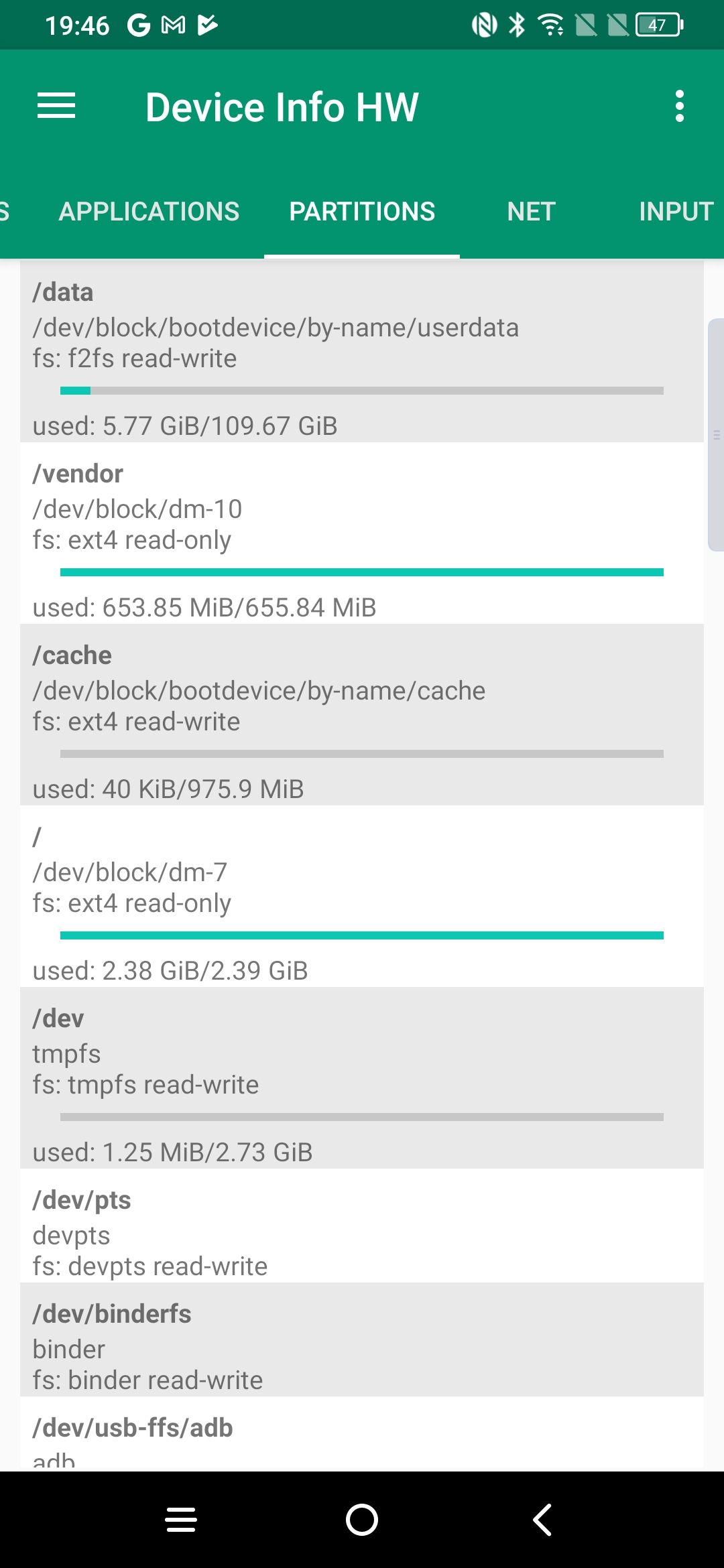Select the /cache partition entry

tap(362, 714)
